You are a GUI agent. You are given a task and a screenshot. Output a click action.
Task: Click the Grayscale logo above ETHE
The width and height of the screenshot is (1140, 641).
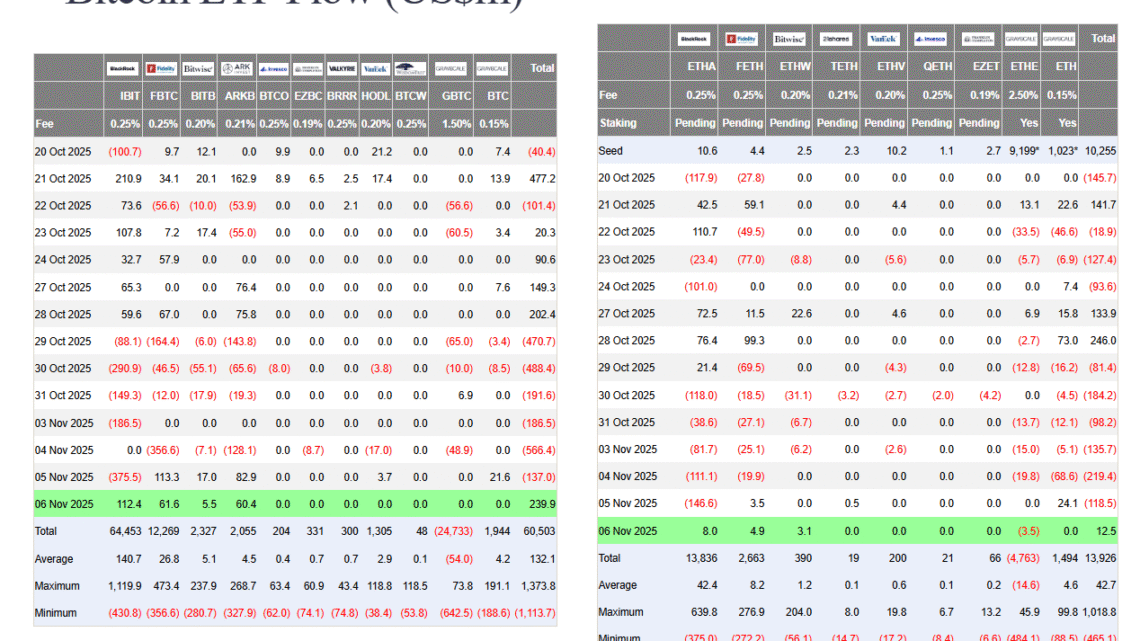[x=1020, y=39]
